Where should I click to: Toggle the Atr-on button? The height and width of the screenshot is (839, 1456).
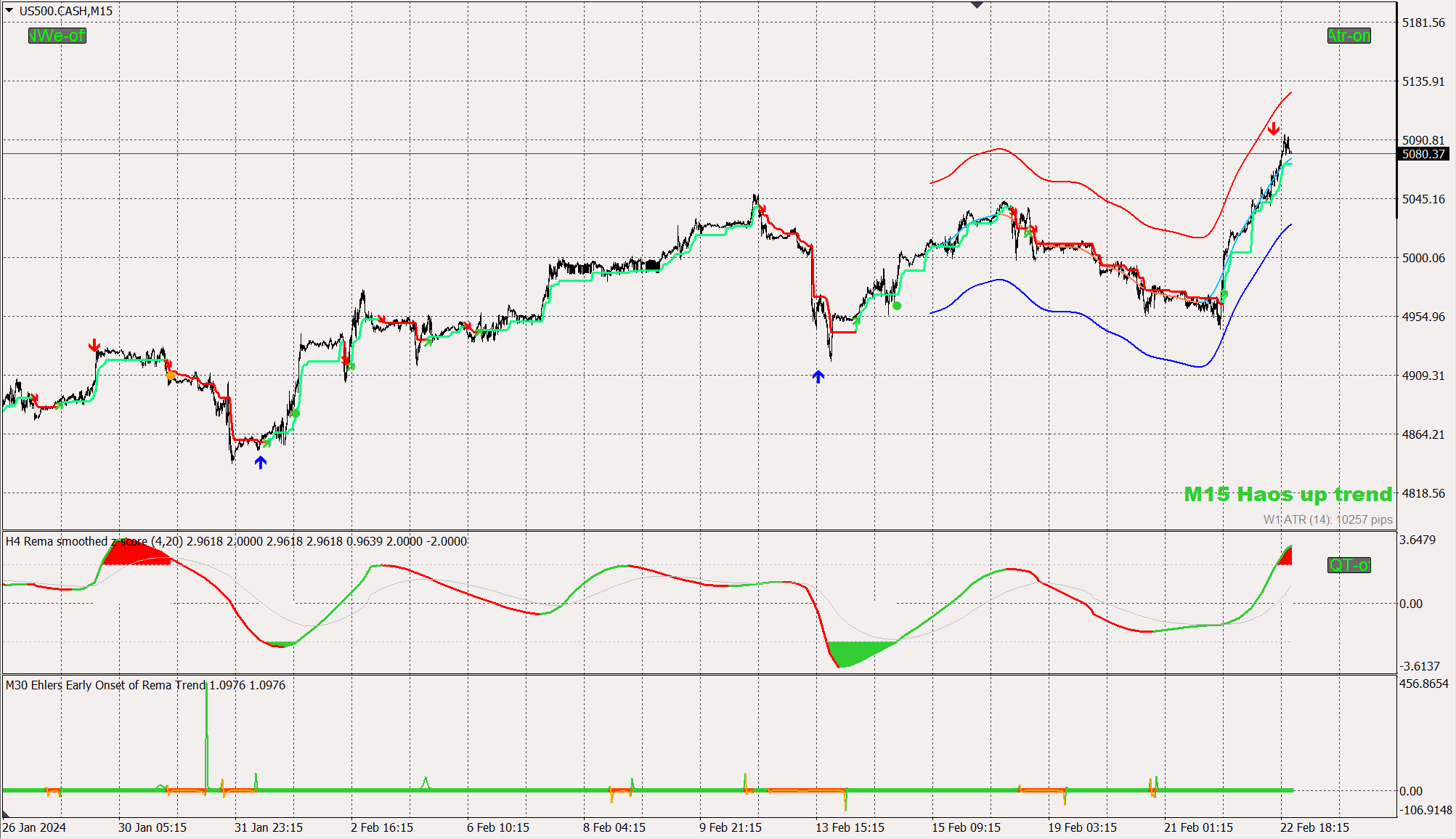(1349, 36)
